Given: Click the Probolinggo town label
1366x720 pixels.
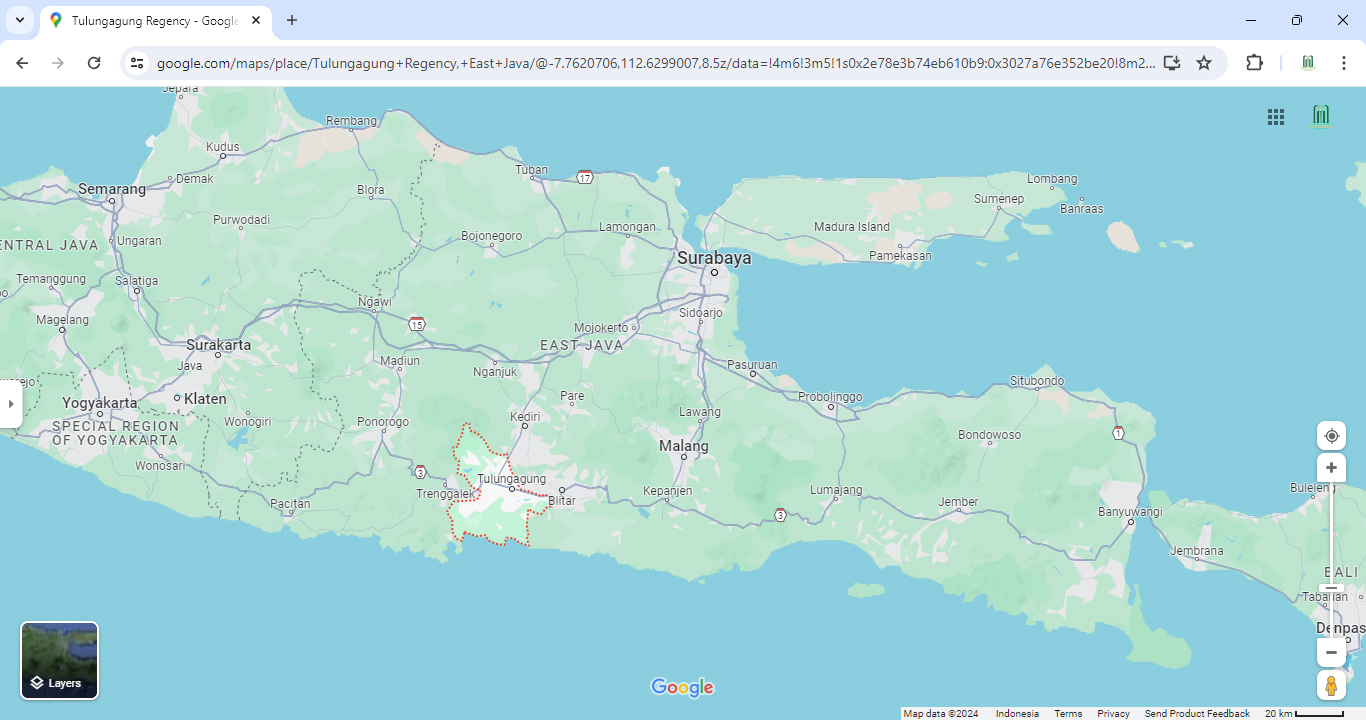Looking at the screenshot, I should 830,397.
